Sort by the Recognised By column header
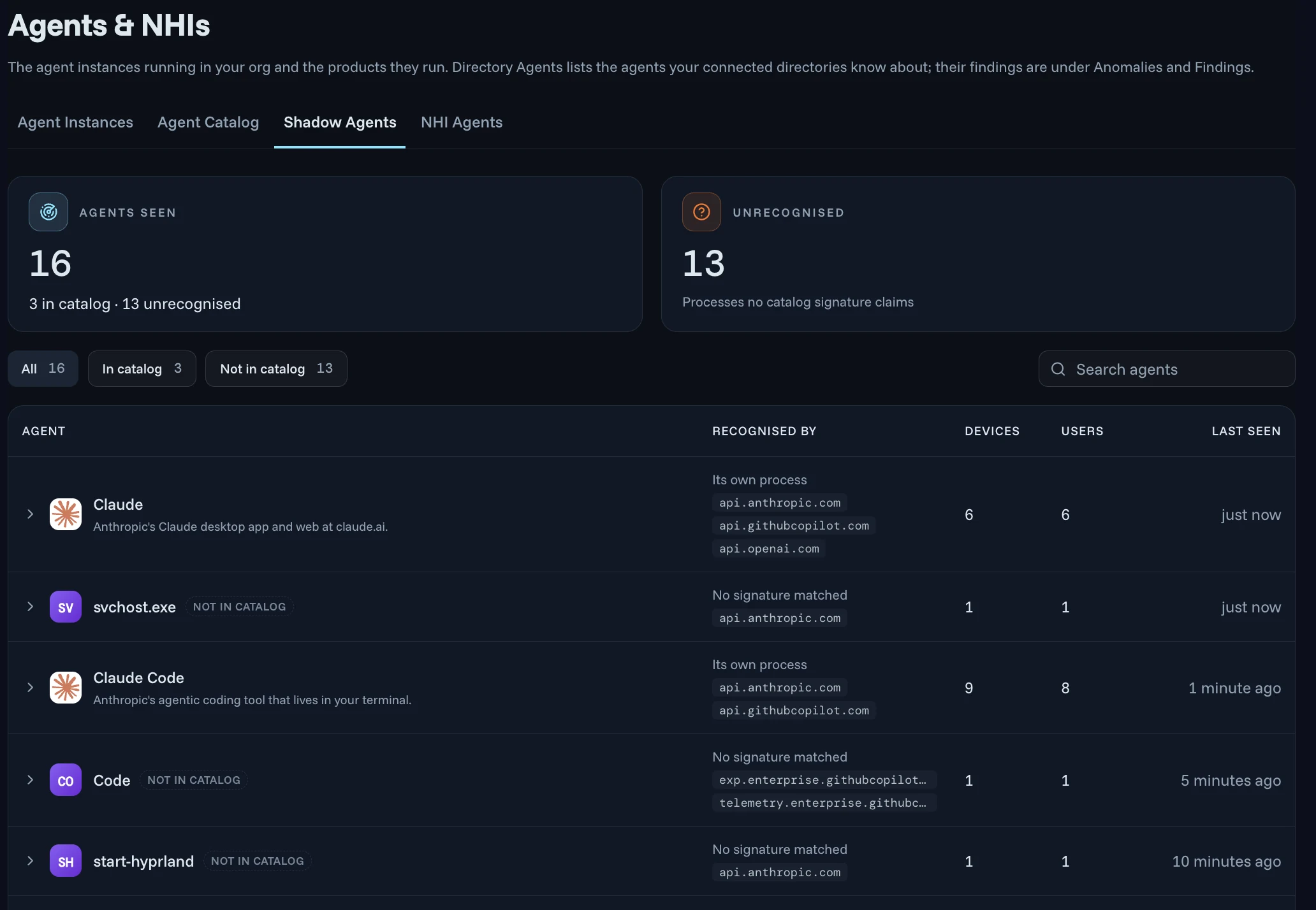 click(x=764, y=431)
